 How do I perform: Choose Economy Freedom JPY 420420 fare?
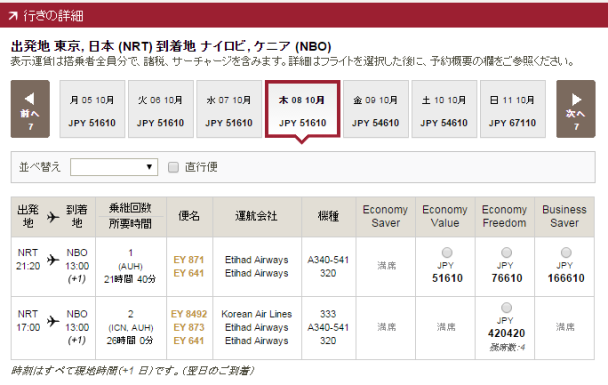click(506, 308)
